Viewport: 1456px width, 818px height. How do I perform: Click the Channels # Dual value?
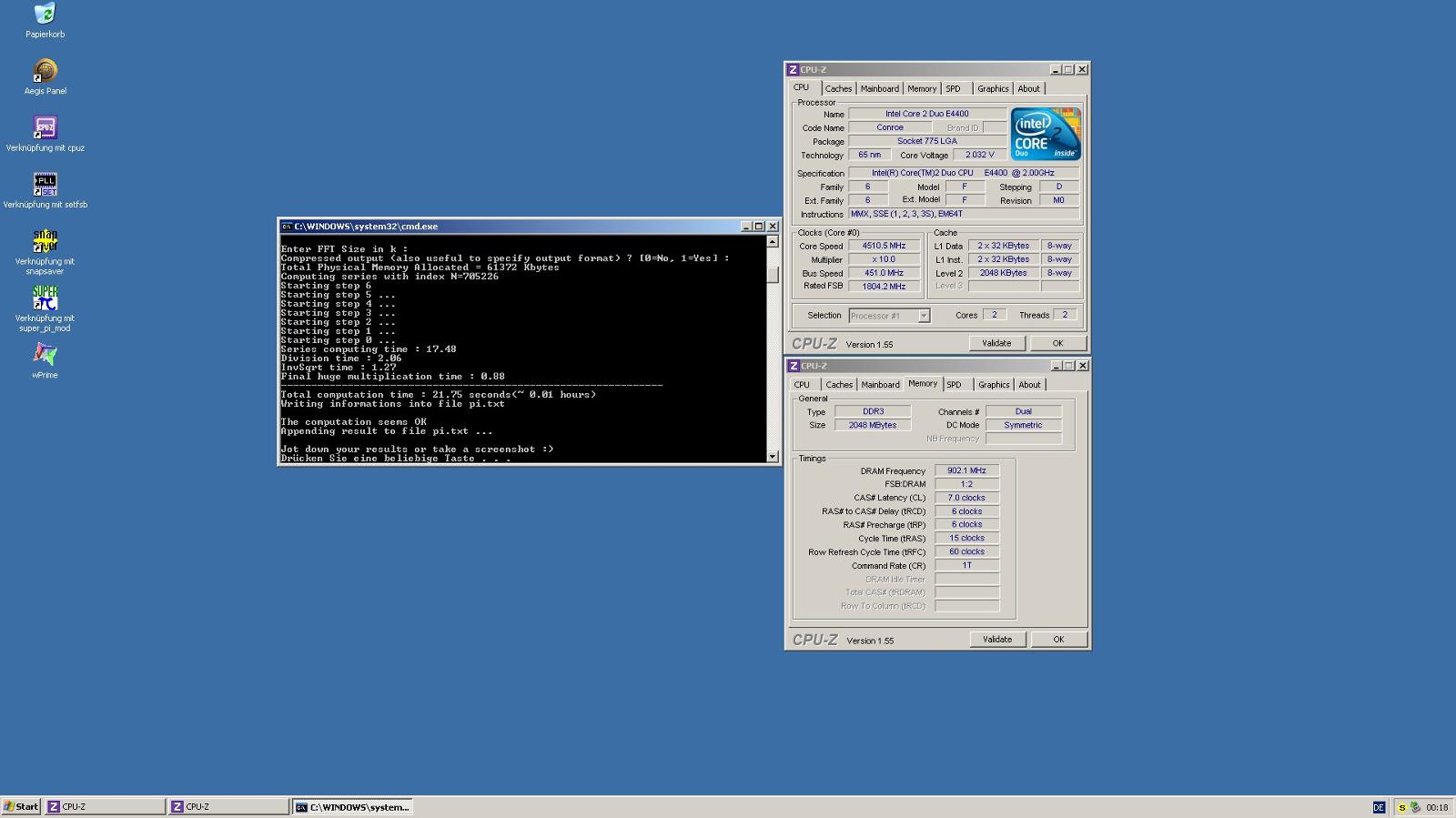click(1024, 411)
